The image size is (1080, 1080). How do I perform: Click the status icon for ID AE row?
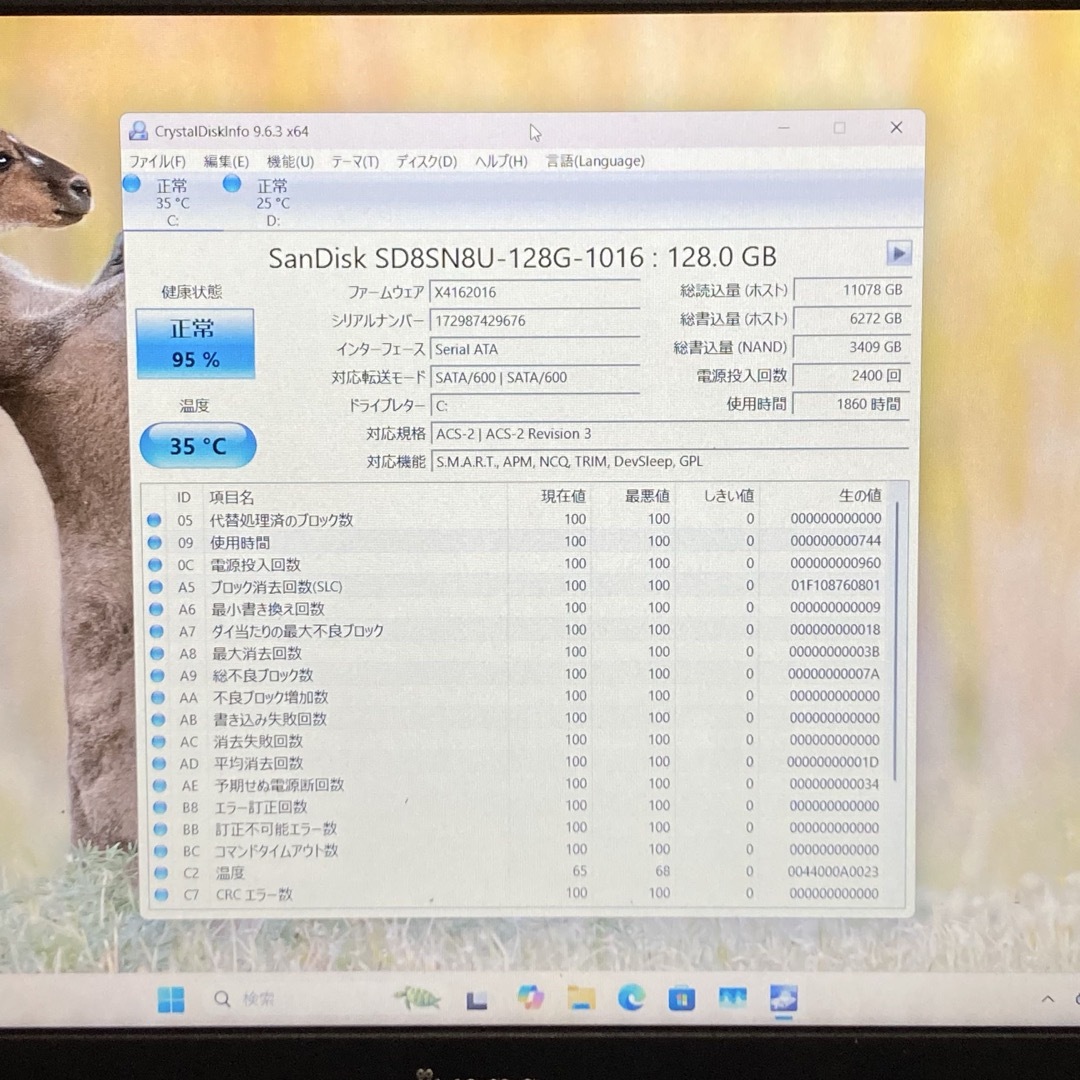(159, 785)
